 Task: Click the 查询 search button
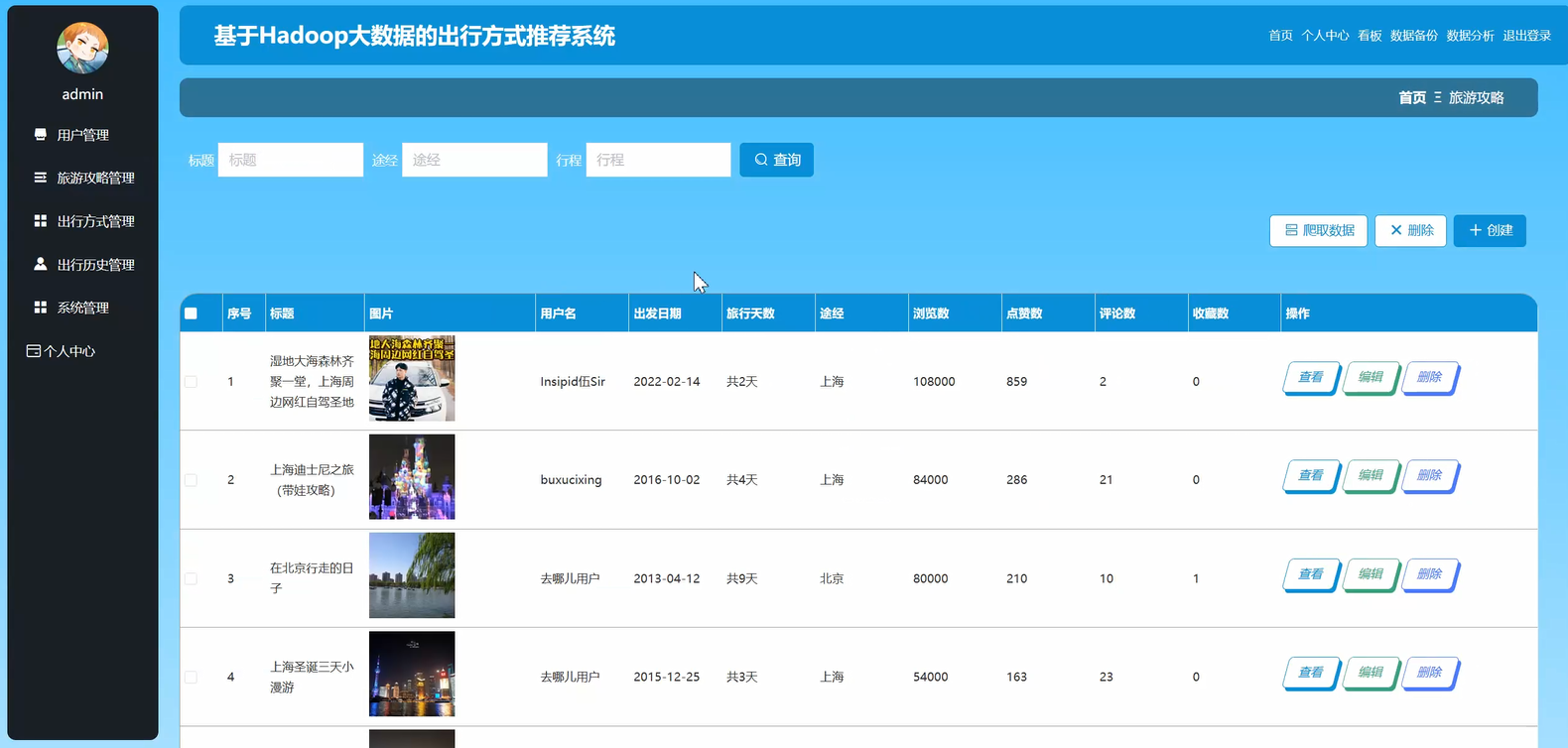tap(776, 160)
